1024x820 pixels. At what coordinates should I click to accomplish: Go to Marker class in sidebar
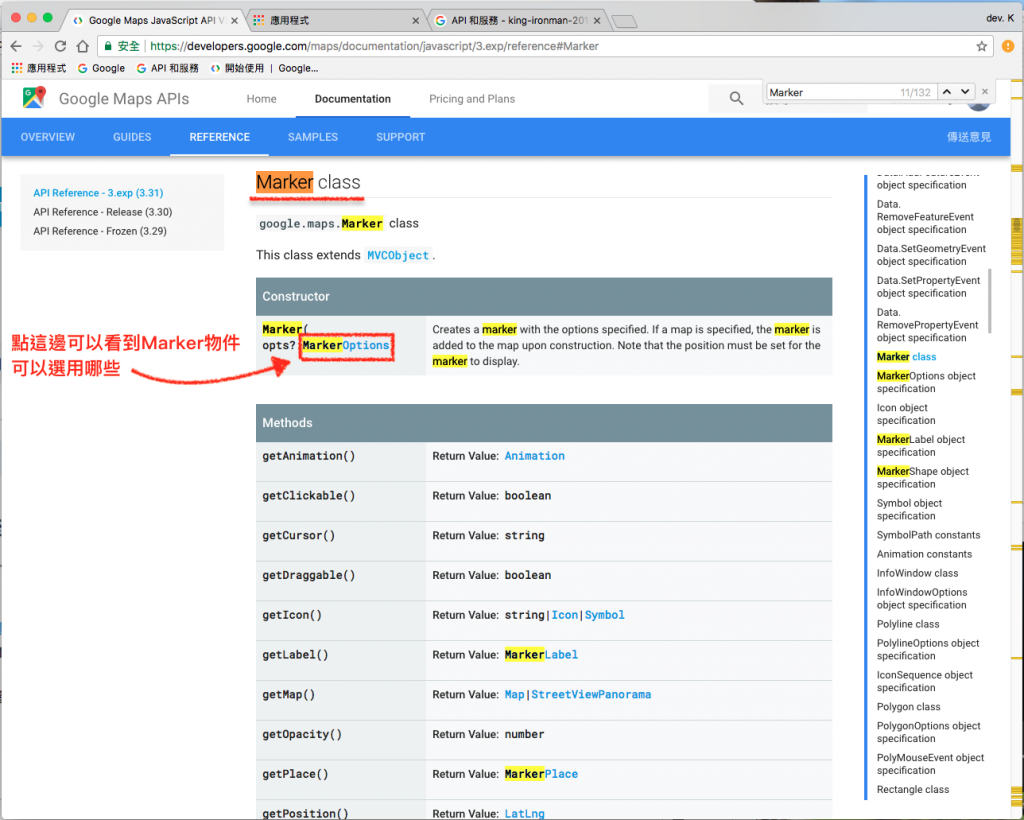tap(906, 357)
